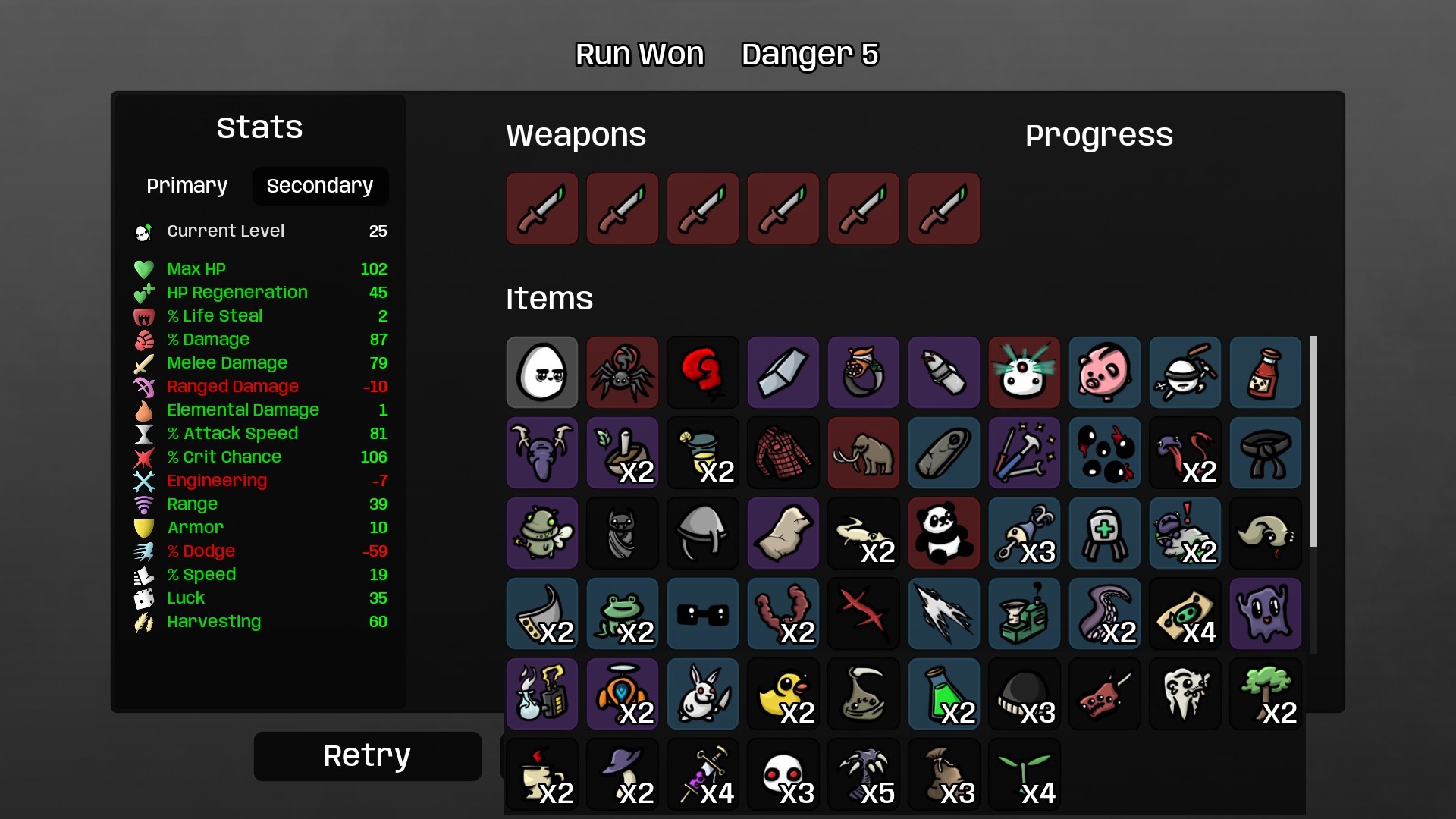Select the red boxing glove item
This screenshot has width=1456, height=819.
[x=703, y=372]
